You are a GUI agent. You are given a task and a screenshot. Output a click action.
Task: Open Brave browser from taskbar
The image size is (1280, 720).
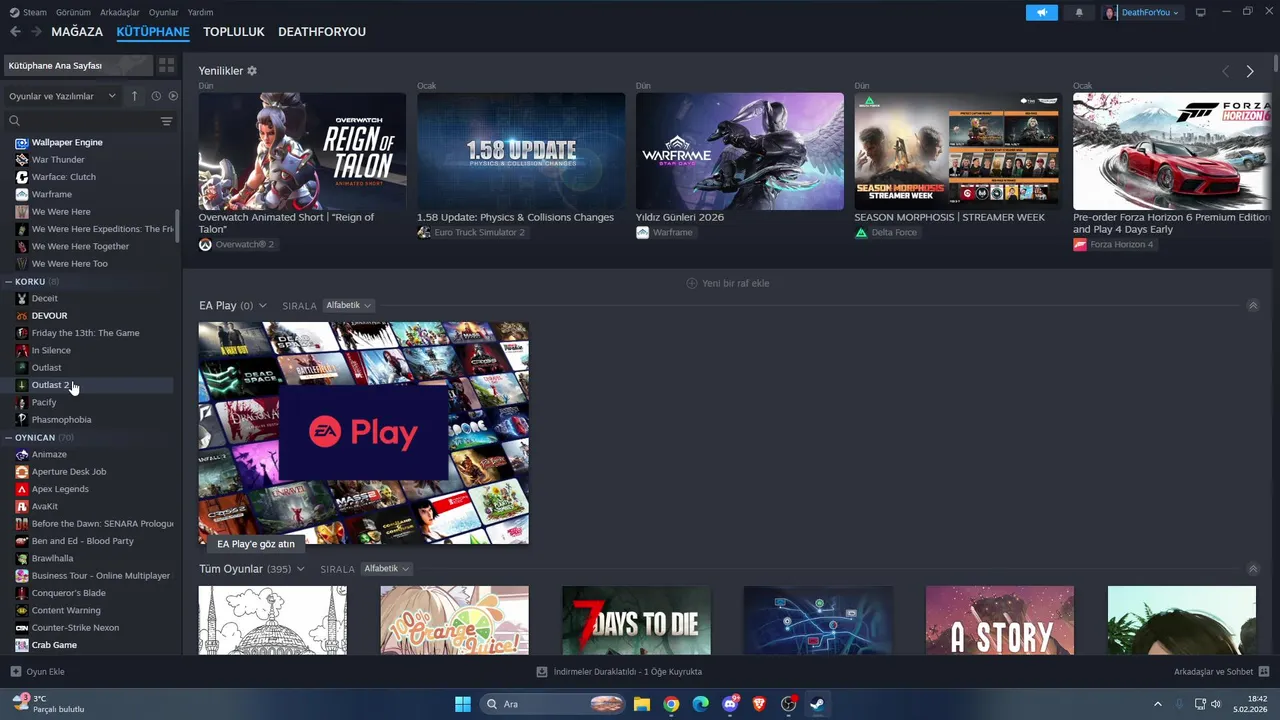click(x=759, y=704)
